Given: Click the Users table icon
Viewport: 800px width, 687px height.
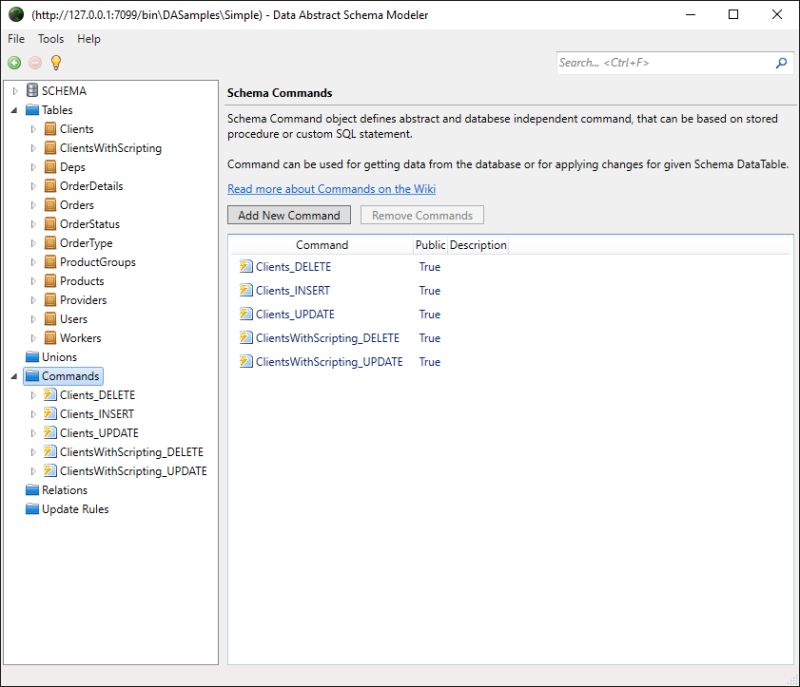Looking at the screenshot, I should (x=50, y=319).
